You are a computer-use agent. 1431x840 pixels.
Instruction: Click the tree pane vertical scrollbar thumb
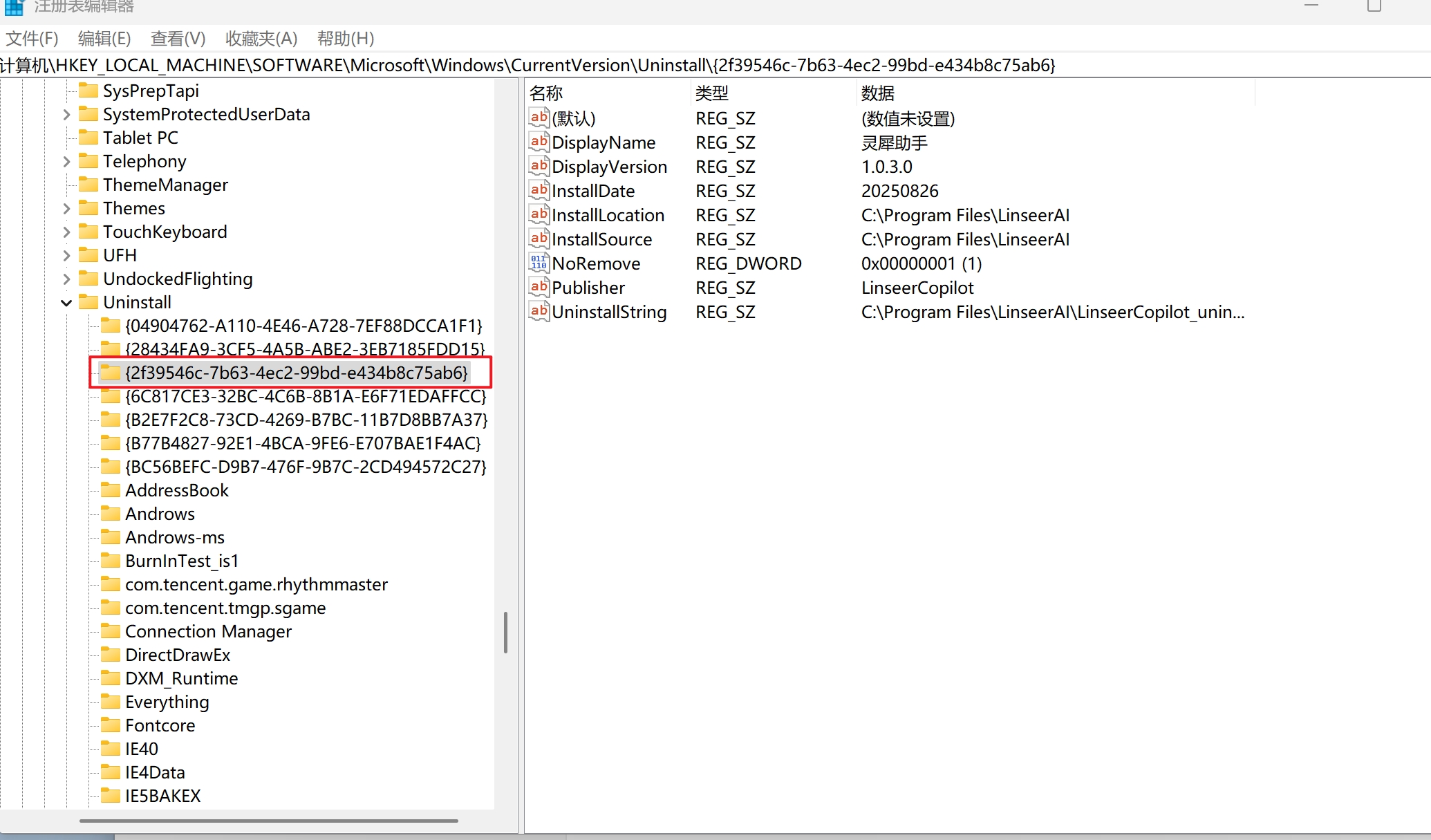coord(505,632)
